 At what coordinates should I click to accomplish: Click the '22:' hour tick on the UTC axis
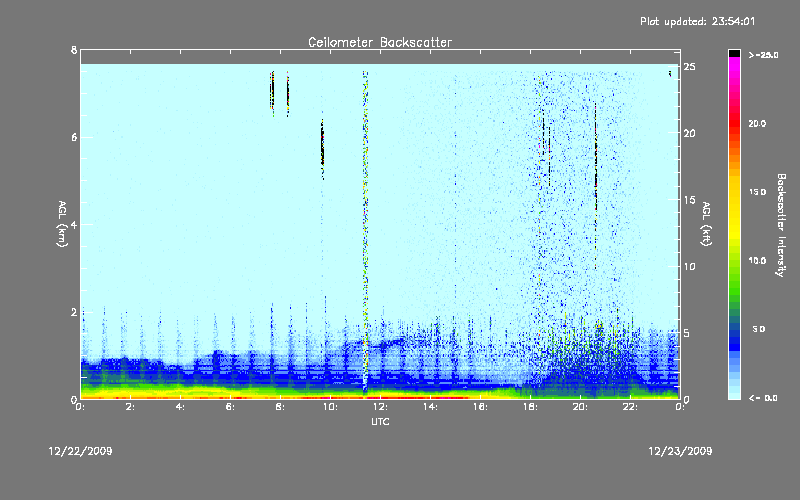tap(630, 407)
